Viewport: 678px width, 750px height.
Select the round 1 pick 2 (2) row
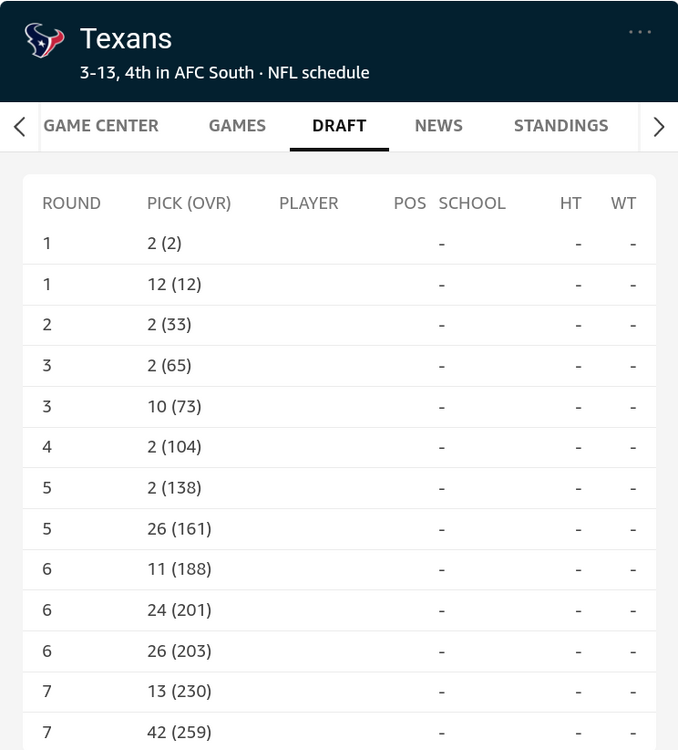(x=339, y=244)
